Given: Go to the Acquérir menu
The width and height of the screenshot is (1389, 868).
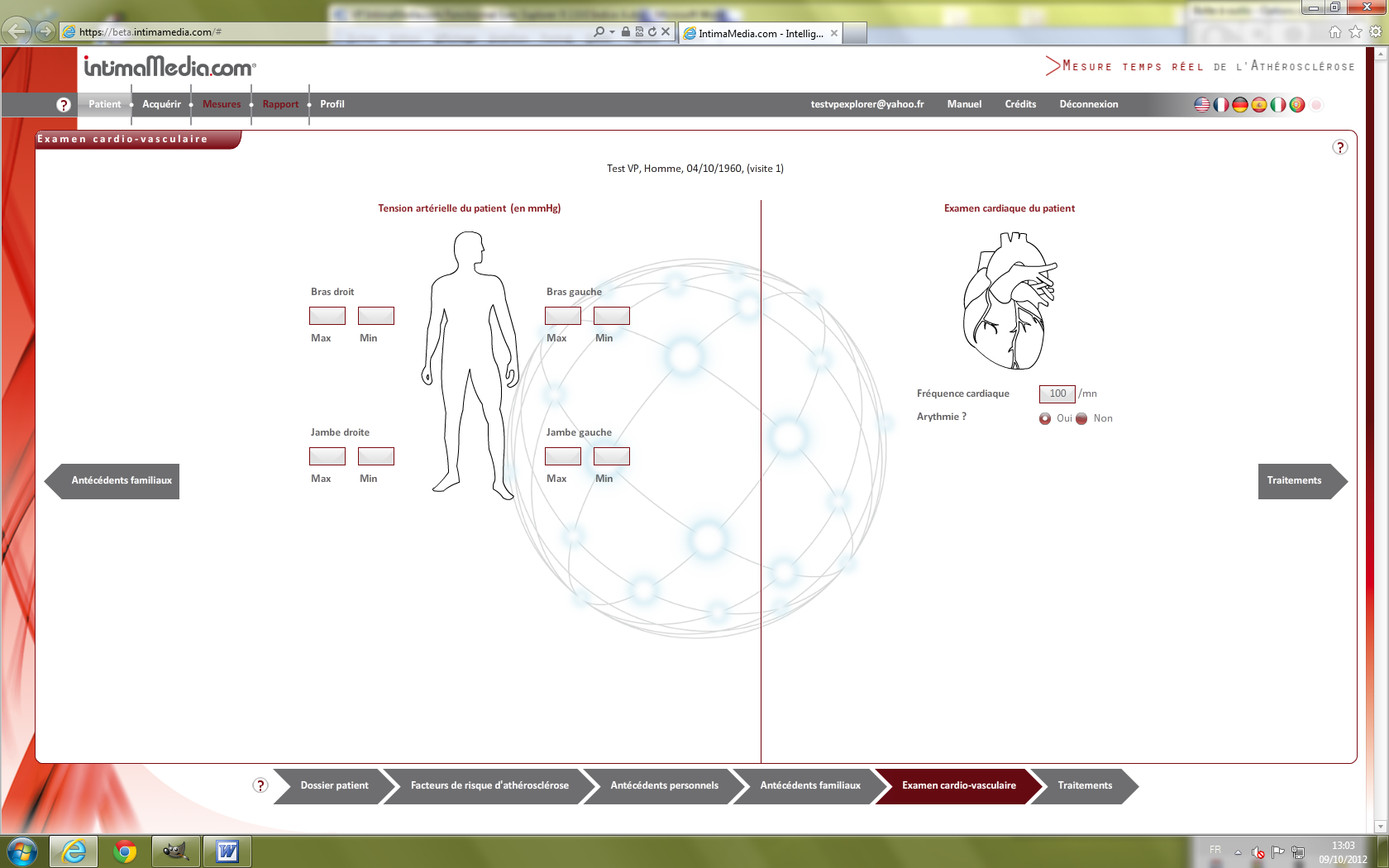Looking at the screenshot, I should [161, 104].
